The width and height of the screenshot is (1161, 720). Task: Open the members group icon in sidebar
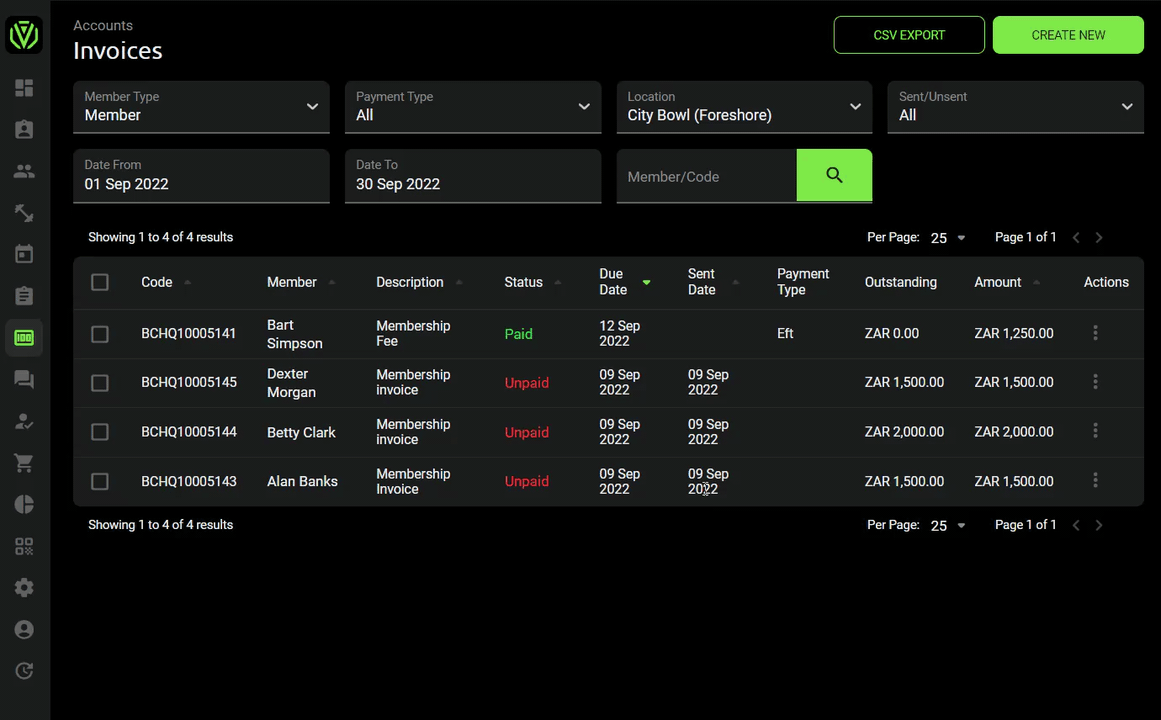click(x=24, y=171)
